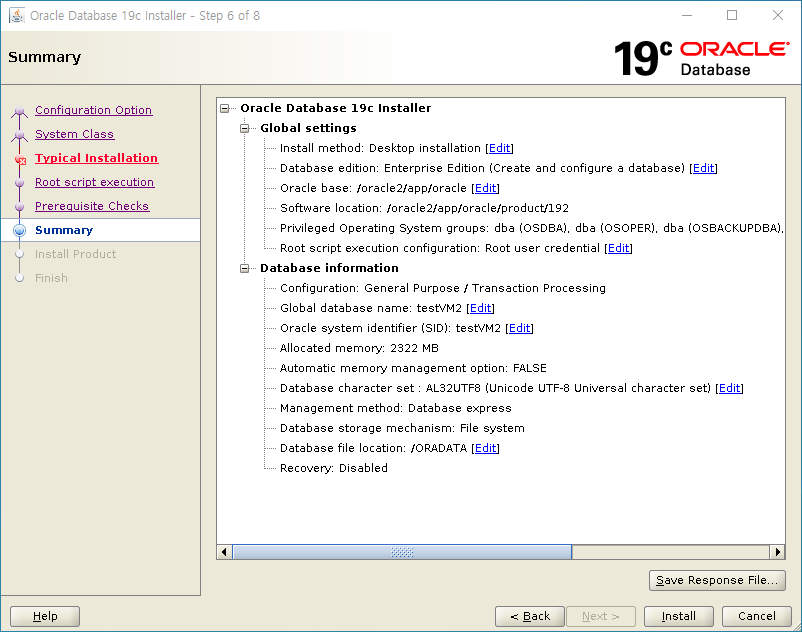Select the Recovery: Disabled row
The height and width of the screenshot is (632, 802).
333,468
